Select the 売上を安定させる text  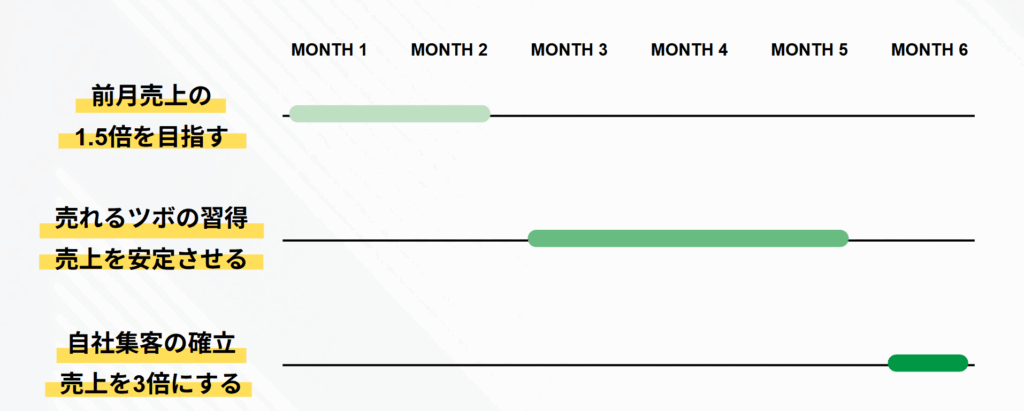coord(151,260)
